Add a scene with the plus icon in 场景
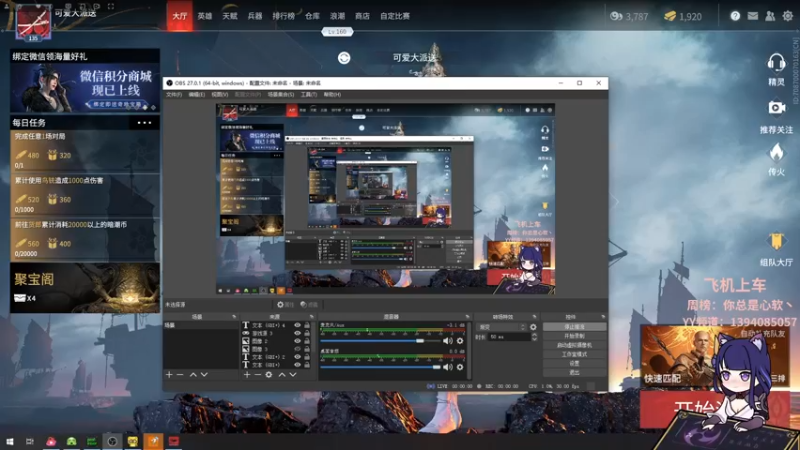This screenshot has height=450, width=800. (x=169, y=374)
